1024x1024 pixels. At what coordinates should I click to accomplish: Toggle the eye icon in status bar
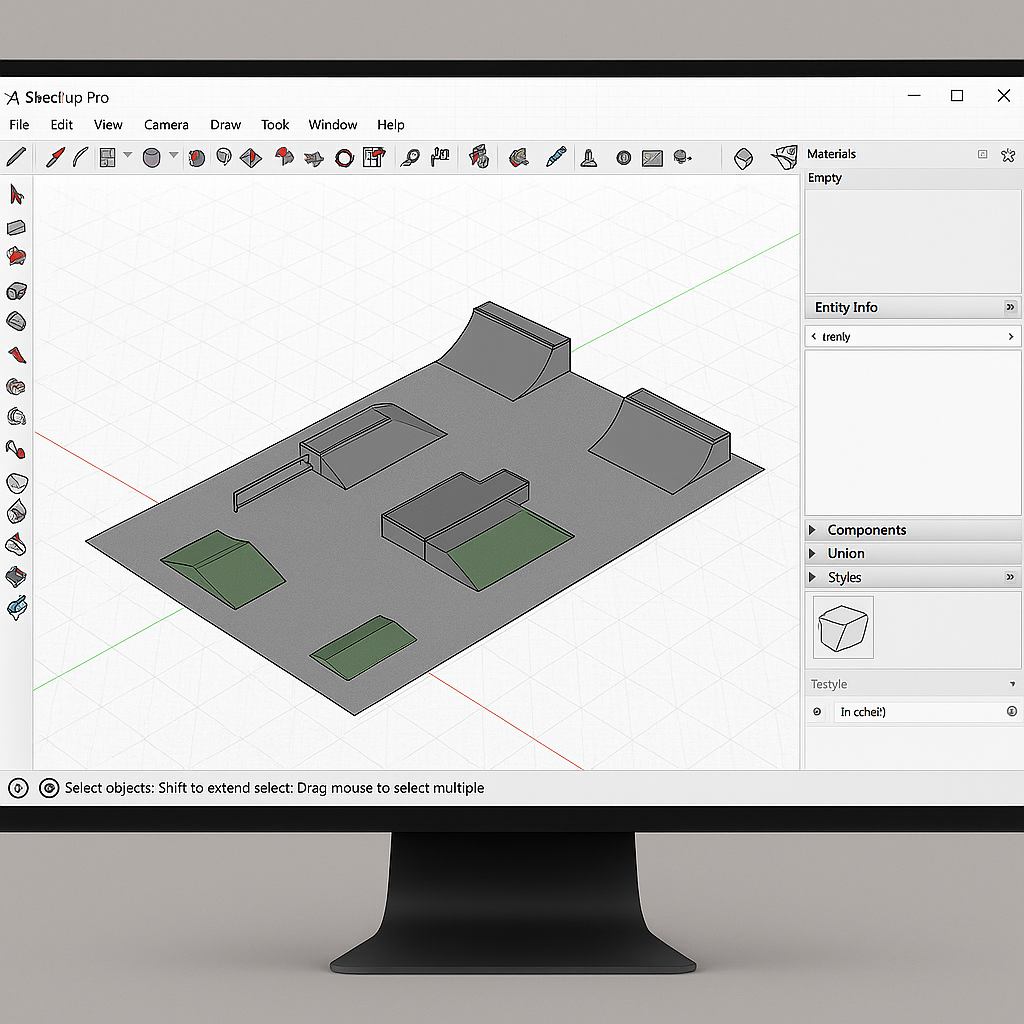pos(48,788)
